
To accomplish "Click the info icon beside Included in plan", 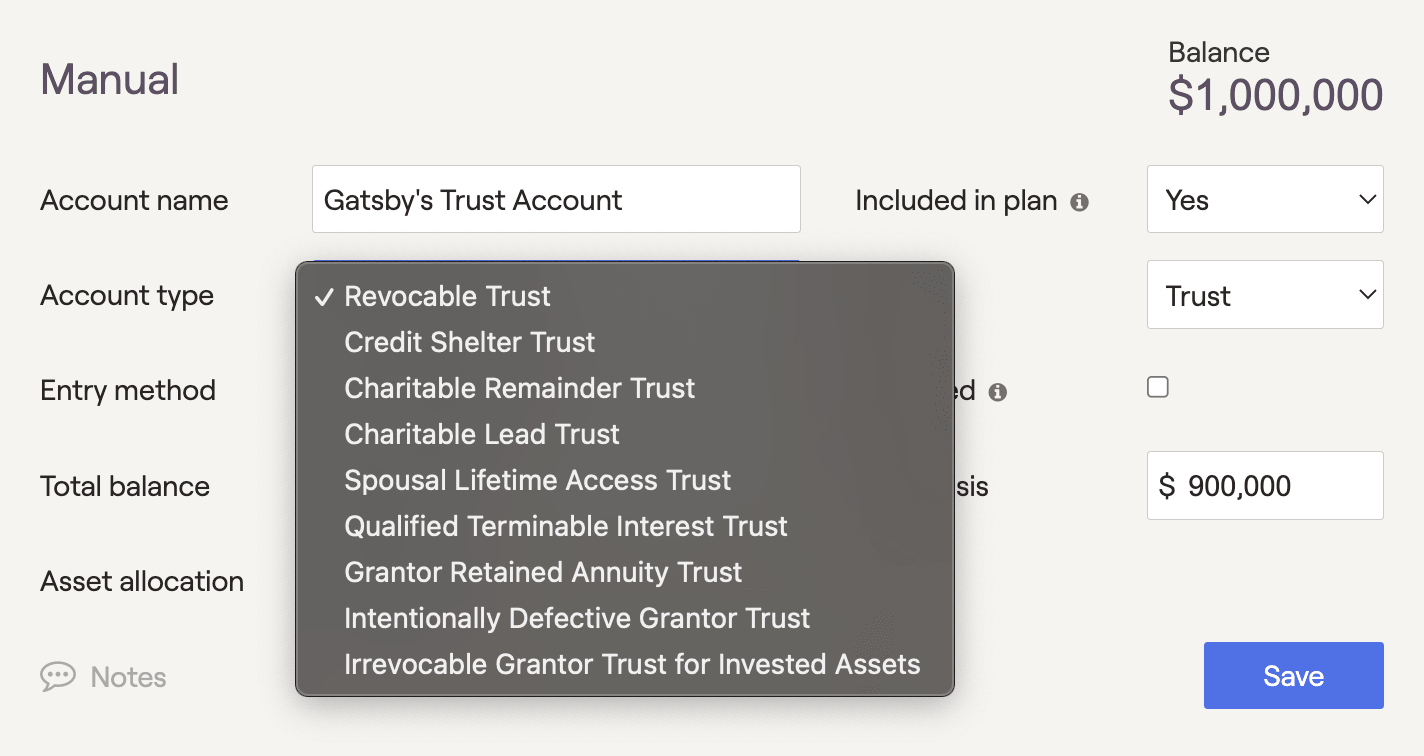I will [x=1079, y=202].
